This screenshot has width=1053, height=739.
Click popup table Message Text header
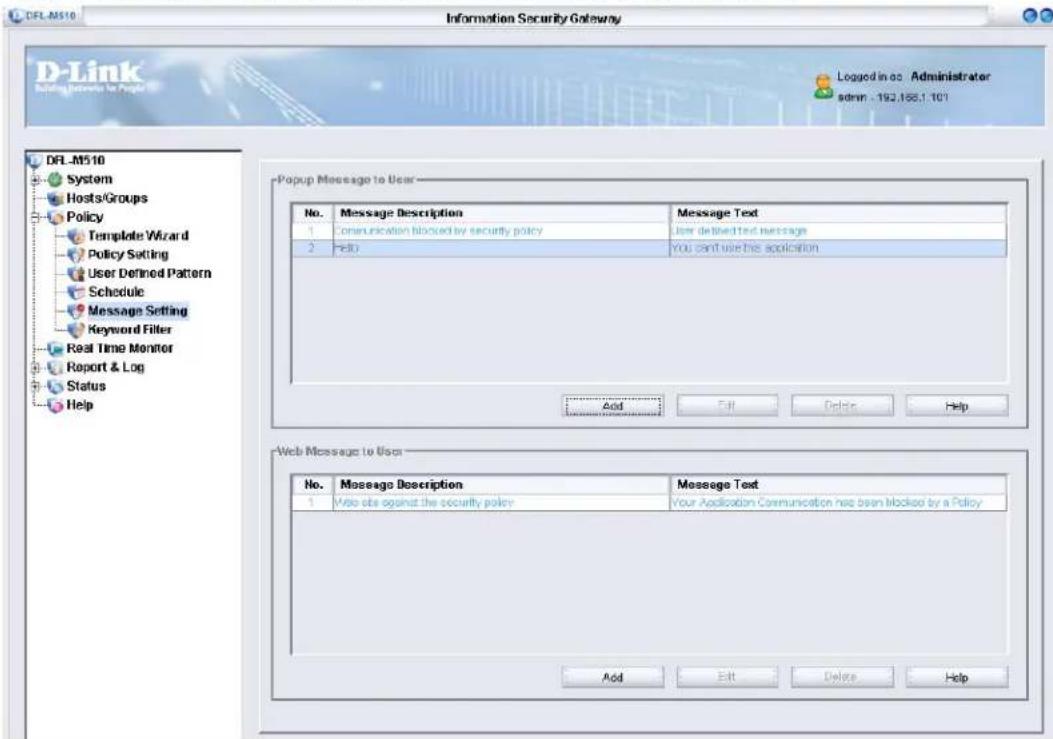838,213
